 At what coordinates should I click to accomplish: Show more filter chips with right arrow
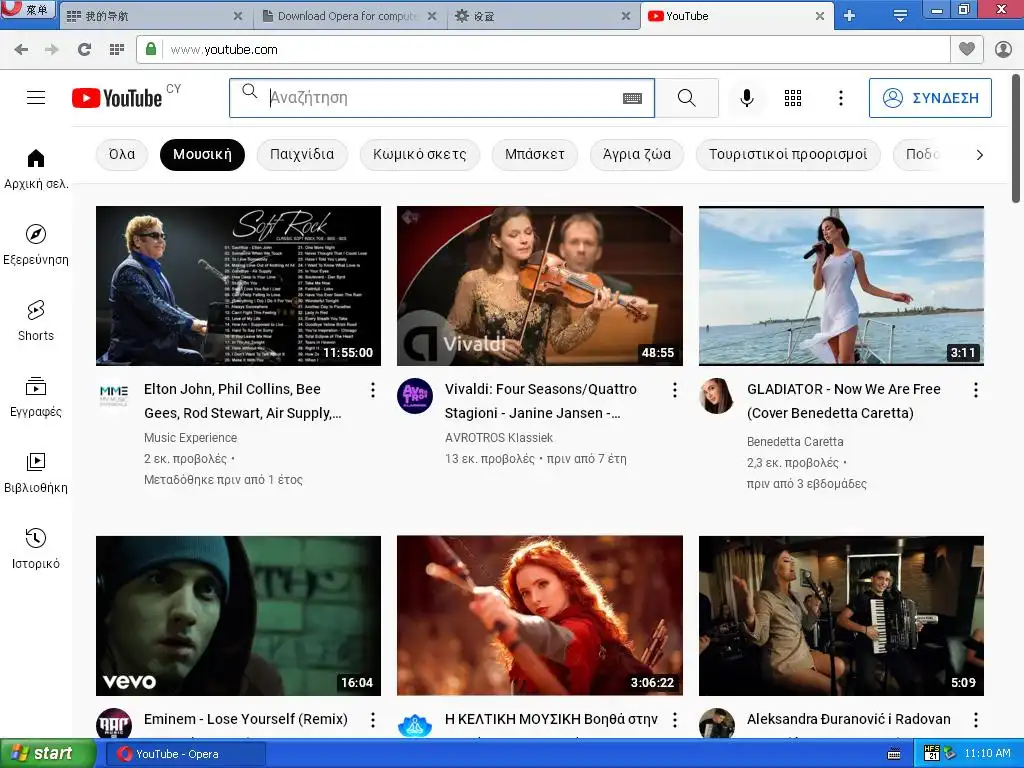click(980, 155)
